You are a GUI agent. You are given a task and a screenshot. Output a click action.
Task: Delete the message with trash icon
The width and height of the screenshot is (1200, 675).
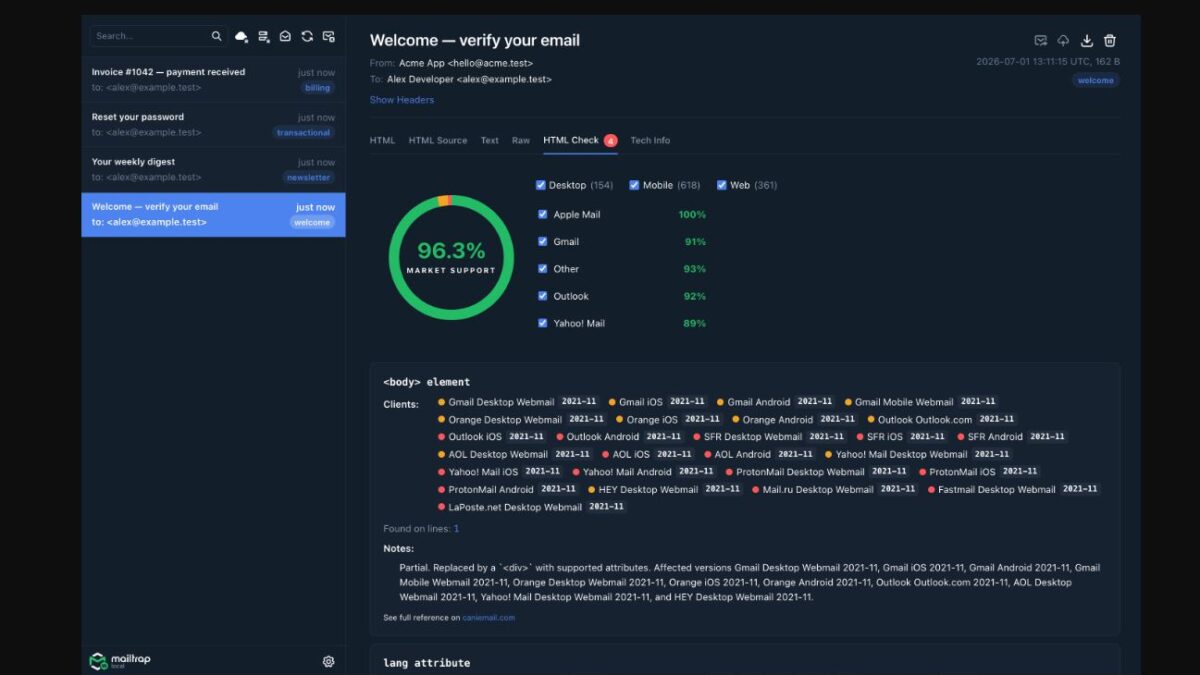[1109, 41]
